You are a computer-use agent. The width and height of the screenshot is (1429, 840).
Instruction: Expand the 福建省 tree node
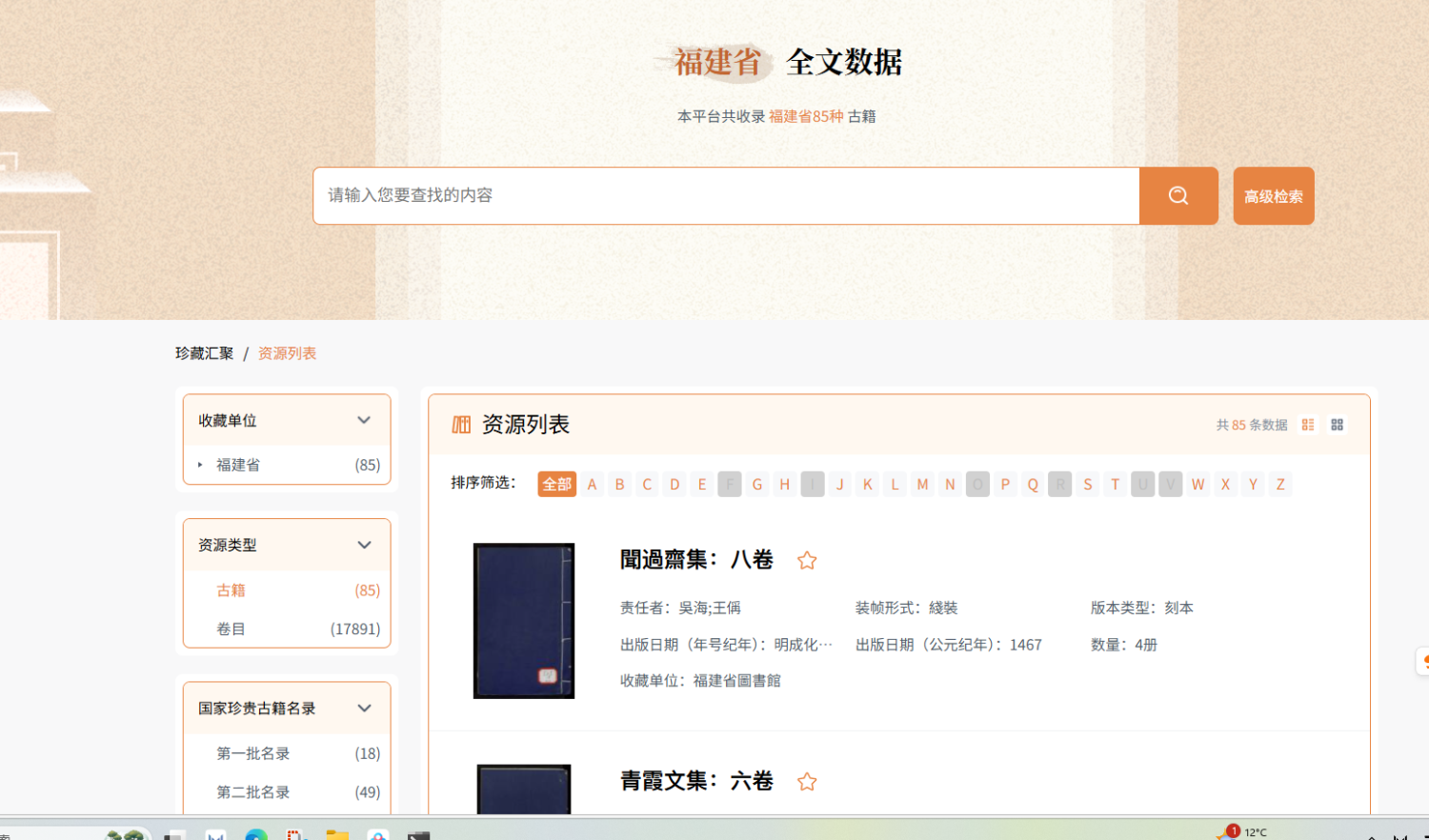click(x=200, y=465)
